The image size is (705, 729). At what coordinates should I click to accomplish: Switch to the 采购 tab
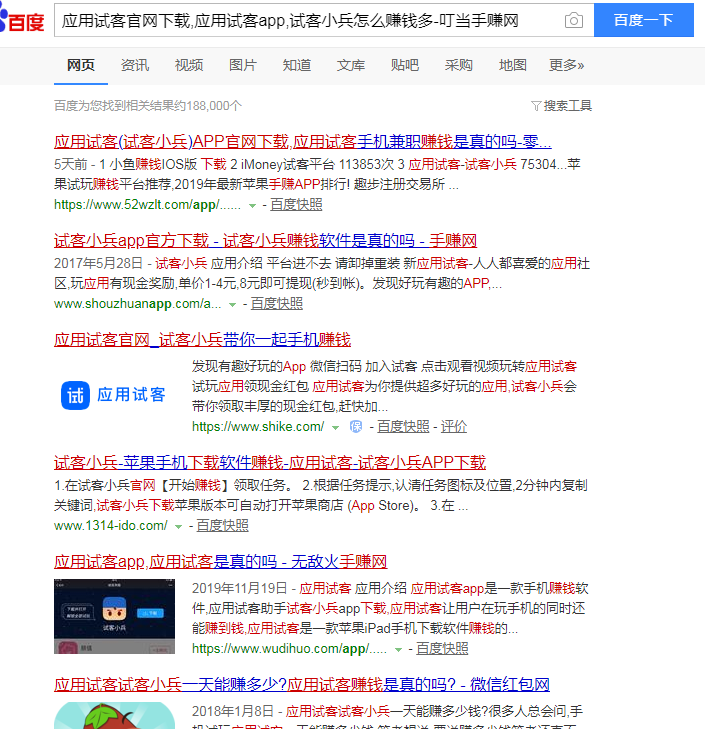(459, 65)
